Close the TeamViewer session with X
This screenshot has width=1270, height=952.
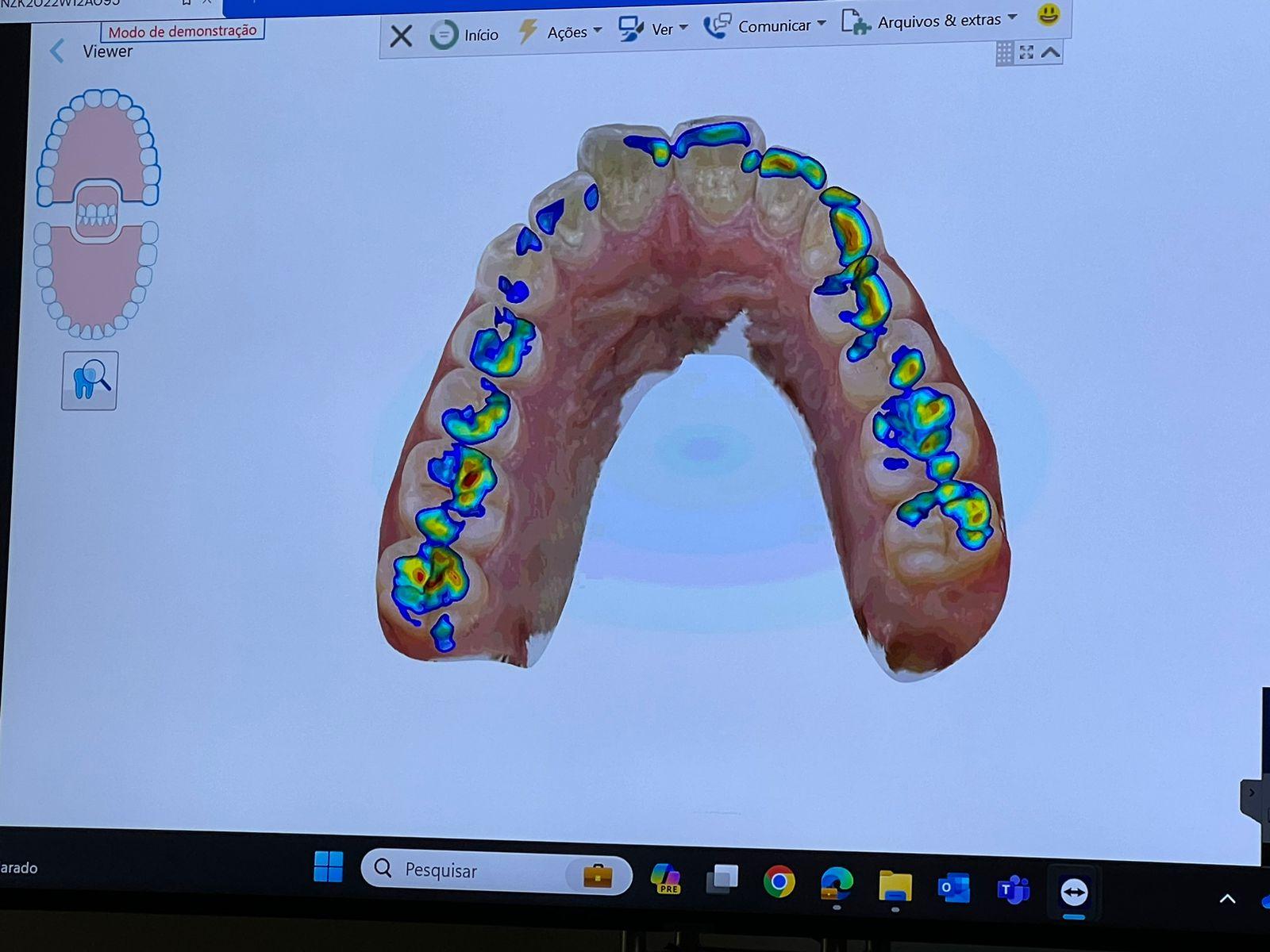401,36
